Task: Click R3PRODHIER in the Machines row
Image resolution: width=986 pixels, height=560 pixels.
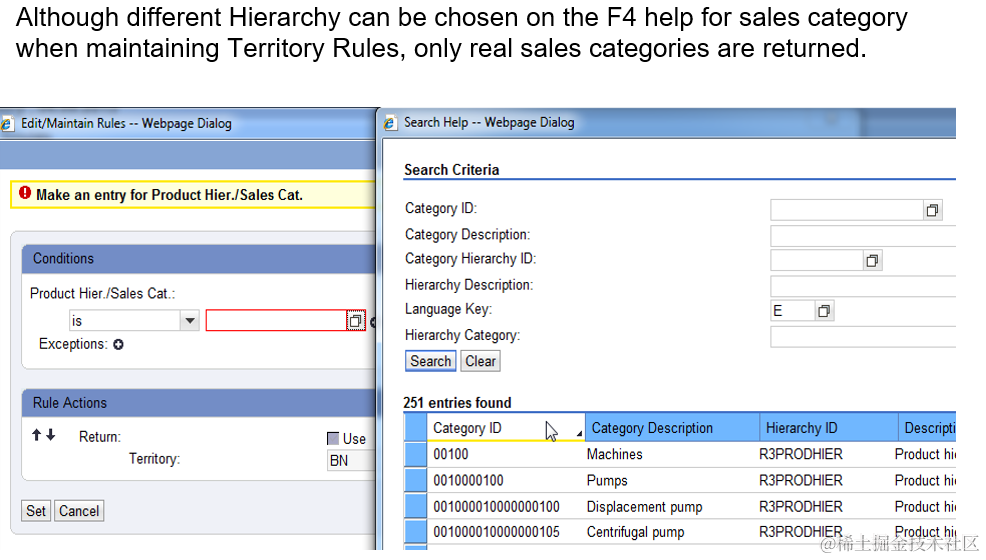Action: coord(800,454)
